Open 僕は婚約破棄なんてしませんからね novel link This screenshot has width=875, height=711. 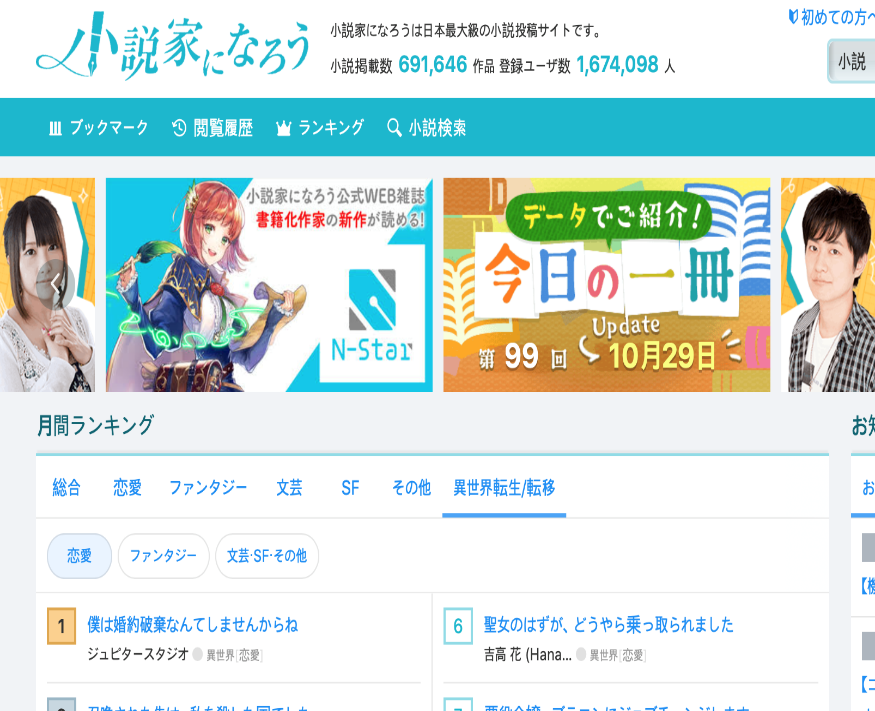coord(193,624)
